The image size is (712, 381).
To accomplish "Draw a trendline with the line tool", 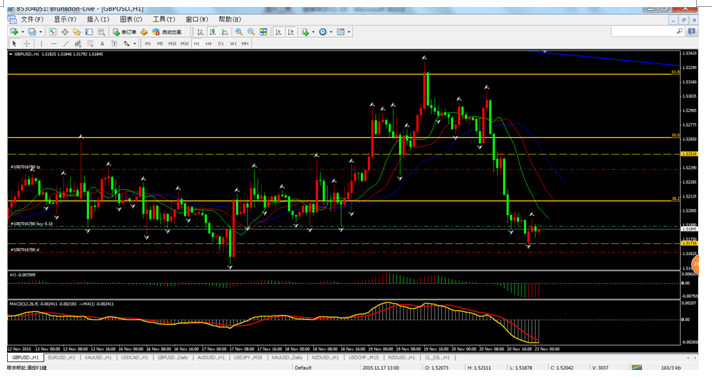I will (66, 44).
